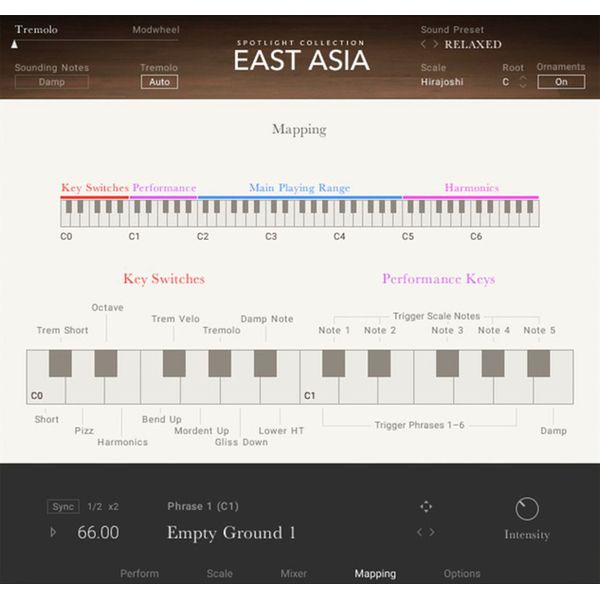Click the Trem Velo black key
The image size is (600, 600).
[x=174, y=363]
